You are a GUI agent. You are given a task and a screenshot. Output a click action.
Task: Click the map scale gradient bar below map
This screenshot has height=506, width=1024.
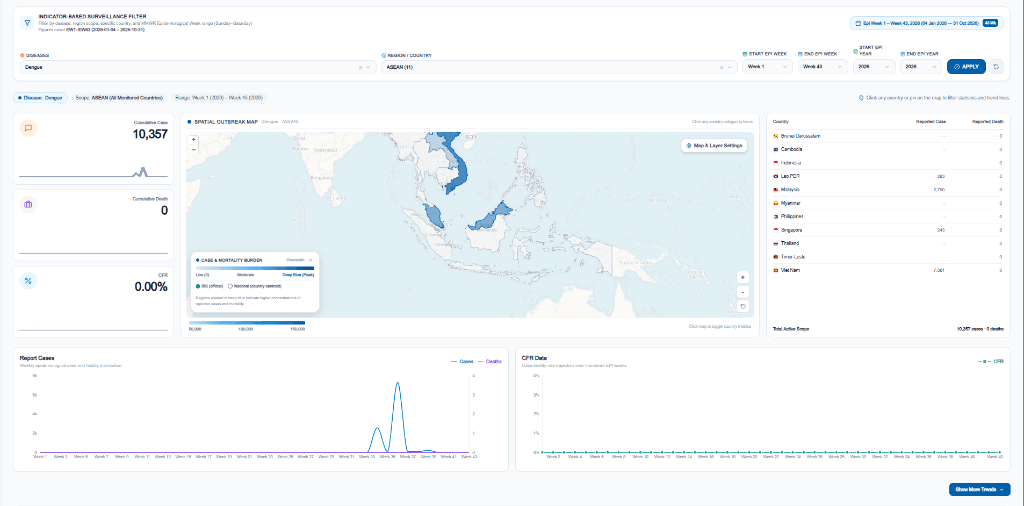(x=247, y=323)
